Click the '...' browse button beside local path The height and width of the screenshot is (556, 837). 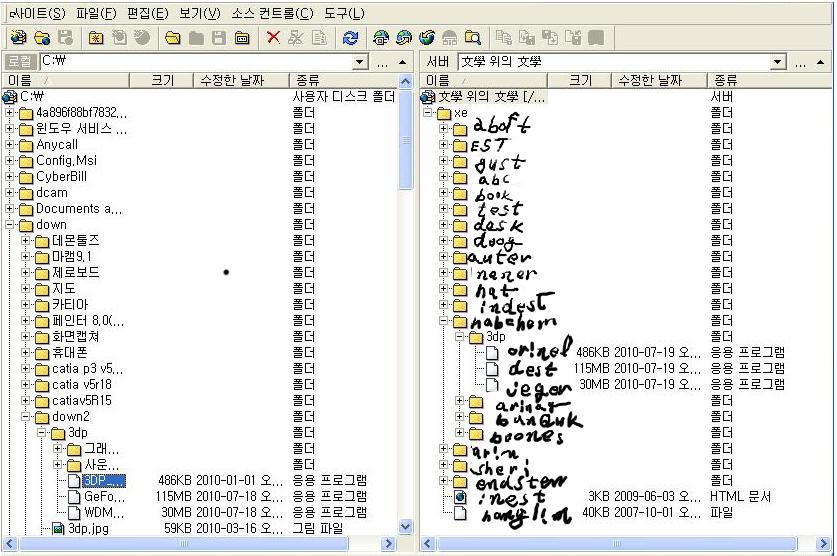383,62
